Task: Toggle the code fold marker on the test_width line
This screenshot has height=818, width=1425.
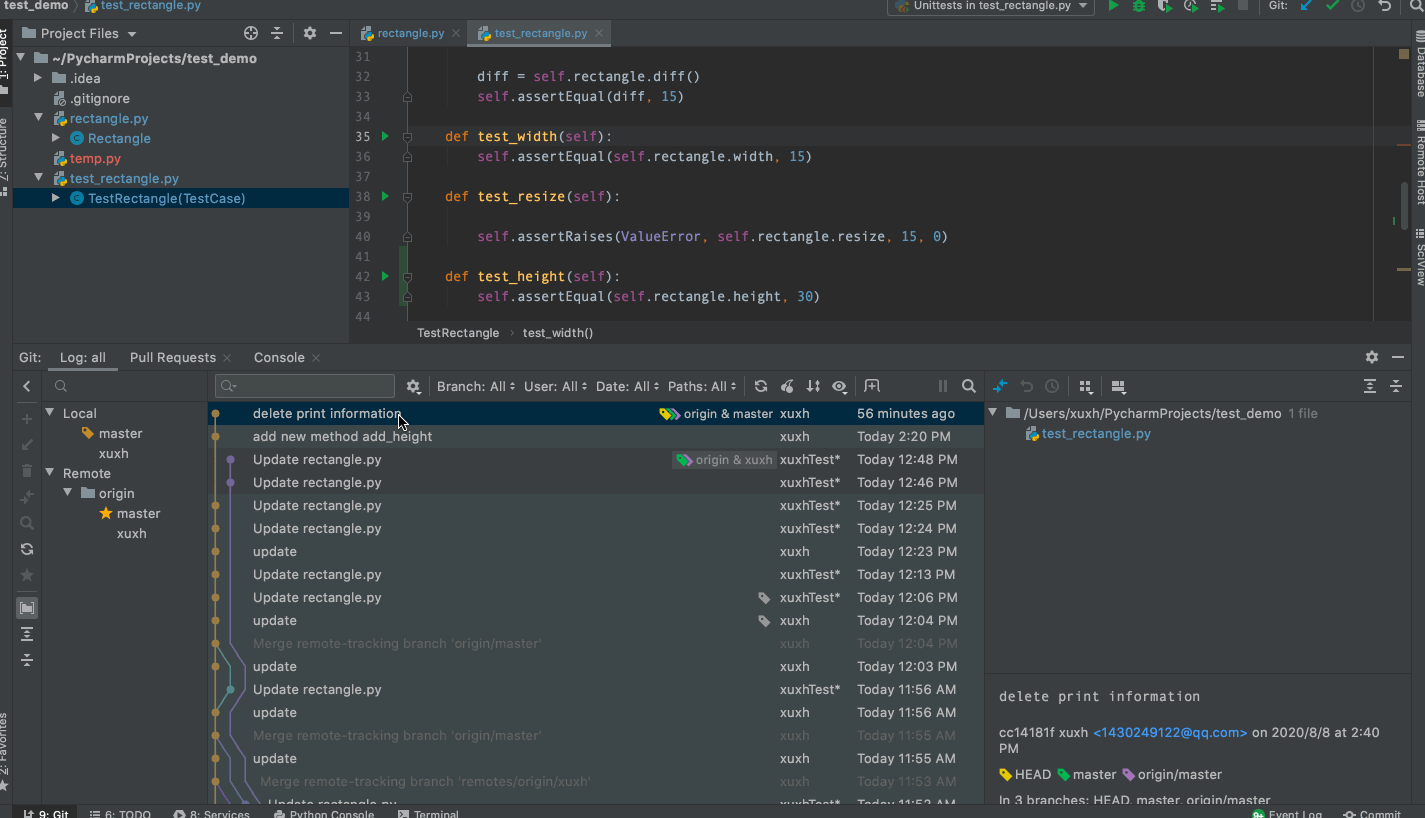Action: [x=407, y=136]
